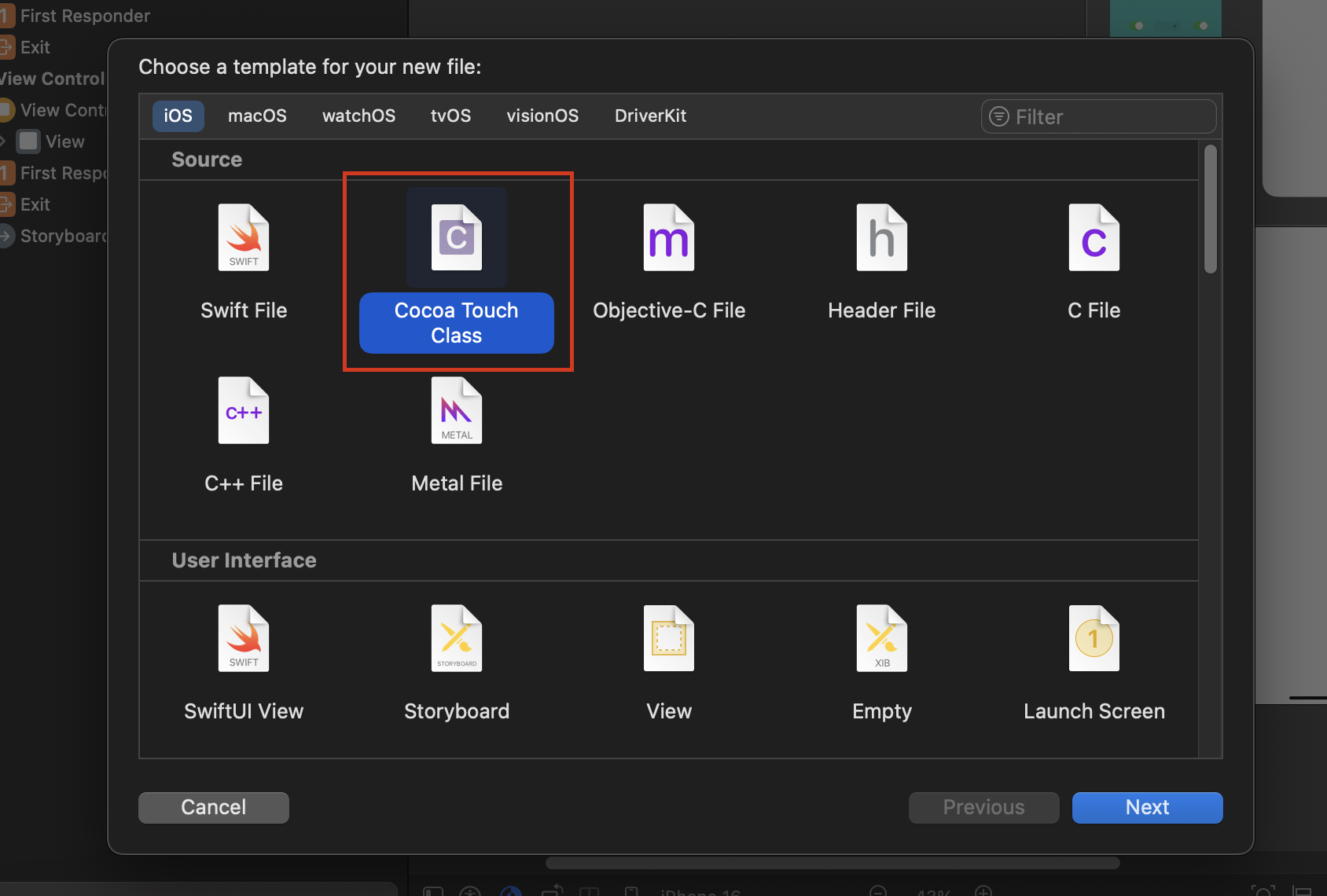Click the Previous button
This screenshot has height=896, width=1327.
(x=983, y=807)
